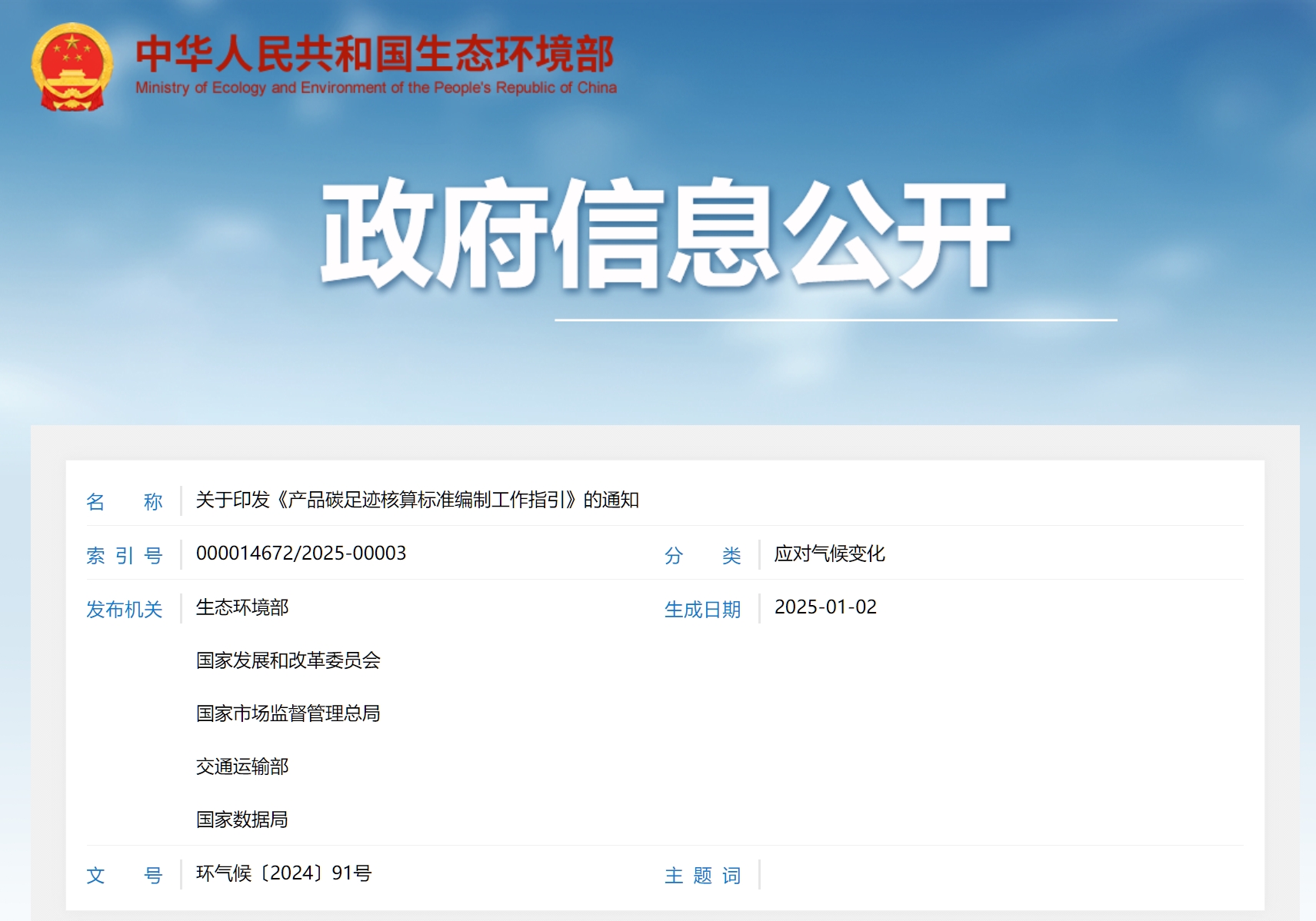Click the 发布机关 field label
This screenshot has width=1316, height=921.
(x=124, y=609)
